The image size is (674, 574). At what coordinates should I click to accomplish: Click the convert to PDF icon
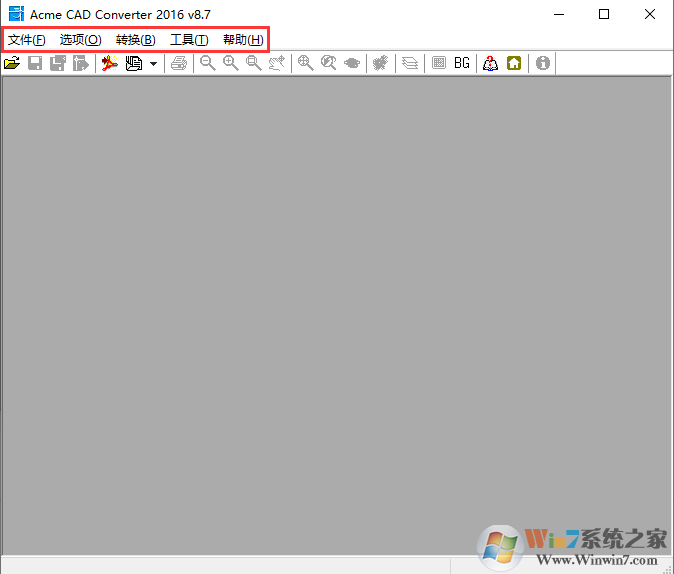110,63
